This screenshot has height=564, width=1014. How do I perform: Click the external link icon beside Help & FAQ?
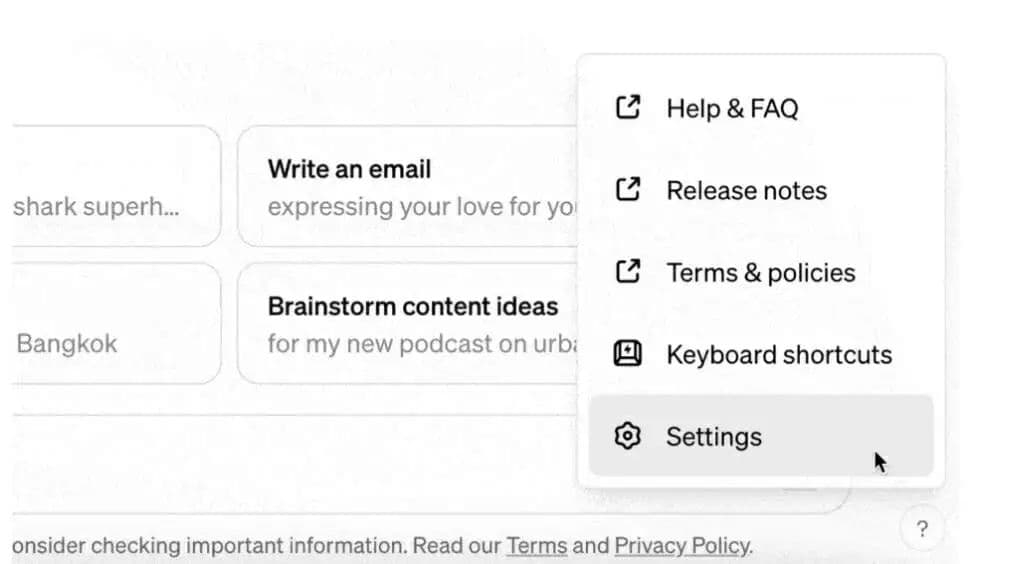627,107
